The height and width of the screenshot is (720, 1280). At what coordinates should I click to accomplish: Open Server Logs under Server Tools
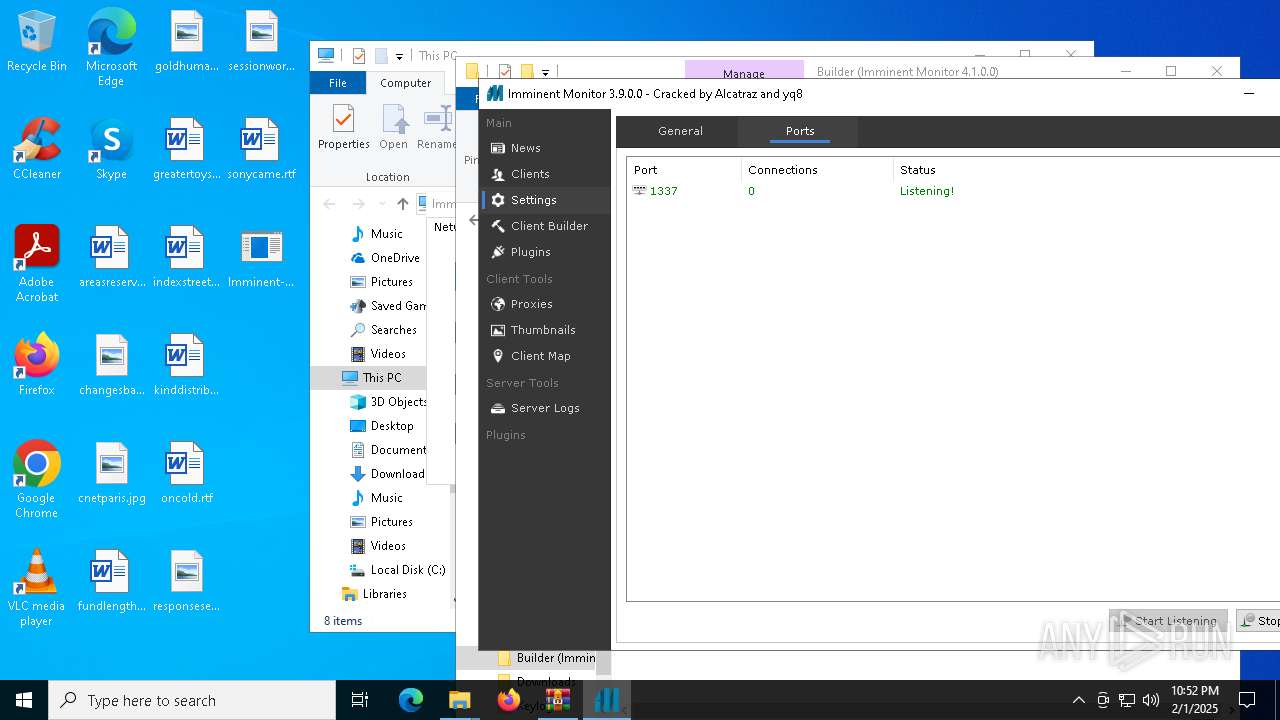pyautogui.click(x=545, y=408)
